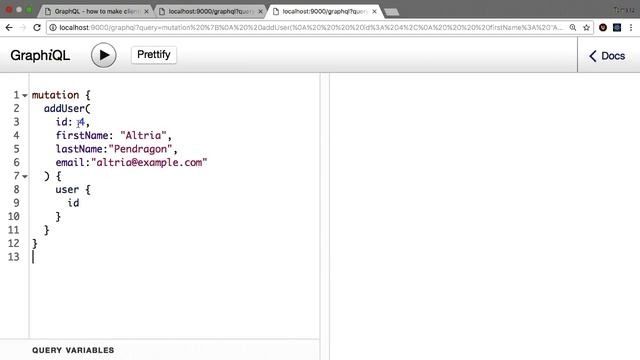Bookmark this page with star icon

[x=587, y=27]
